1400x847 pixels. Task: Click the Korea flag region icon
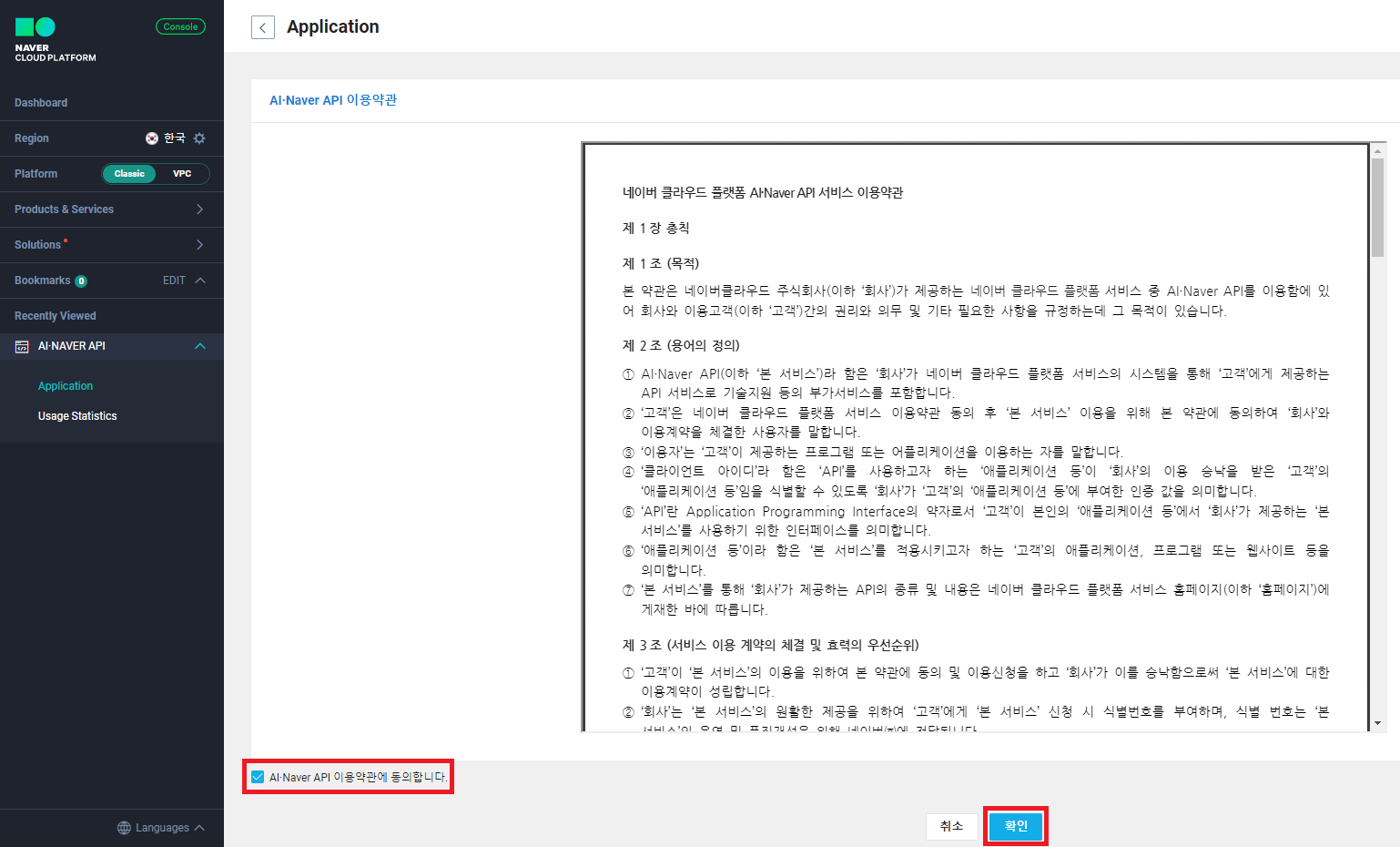152,138
